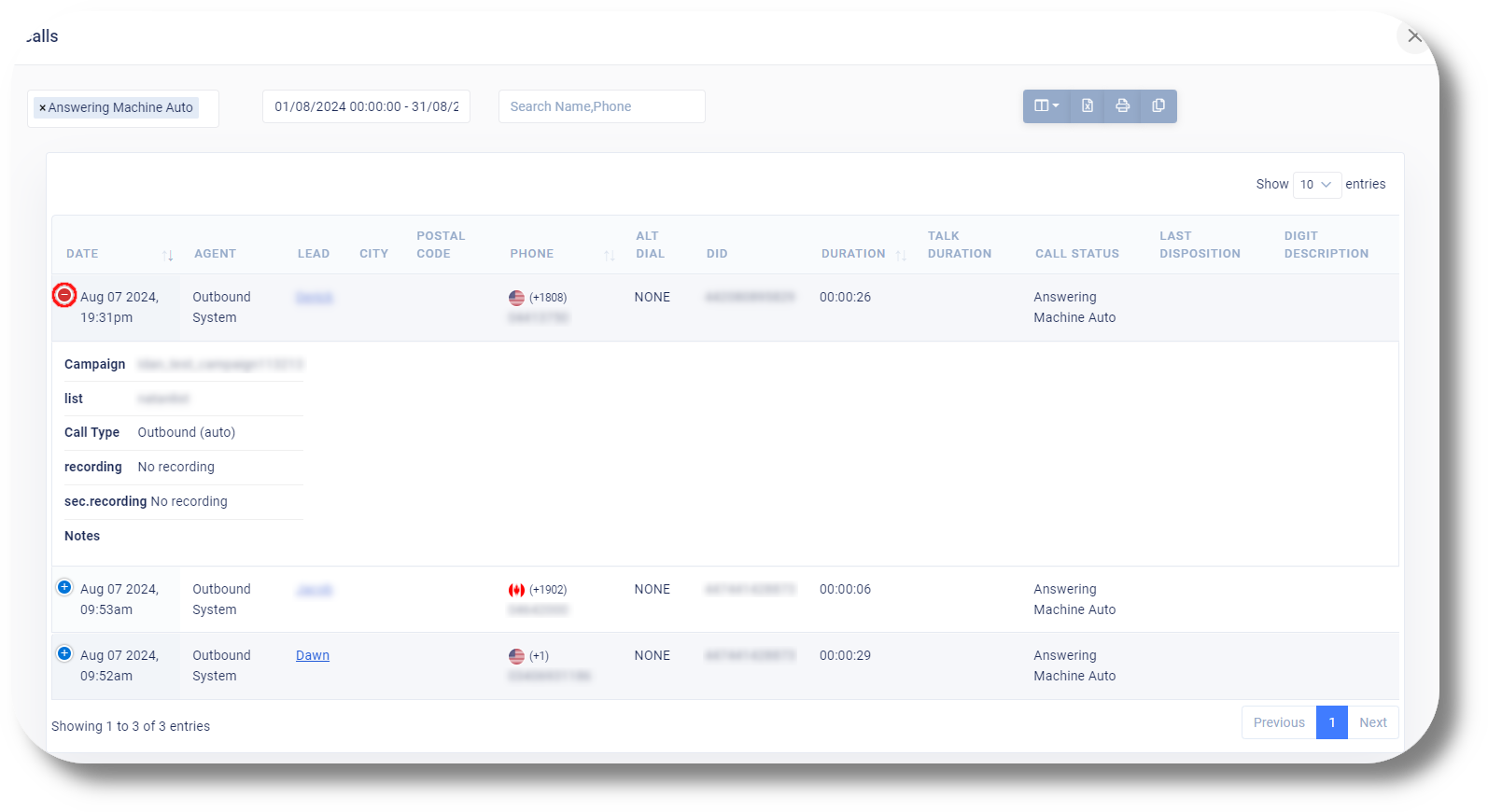Screen dimensions: 1488x812
Task: Remove the Answering Machine Auto filter tag
Action: (43, 108)
